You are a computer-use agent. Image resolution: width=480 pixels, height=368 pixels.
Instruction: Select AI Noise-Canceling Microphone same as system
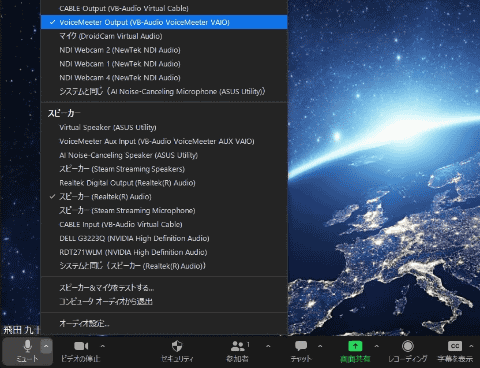(164, 91)
